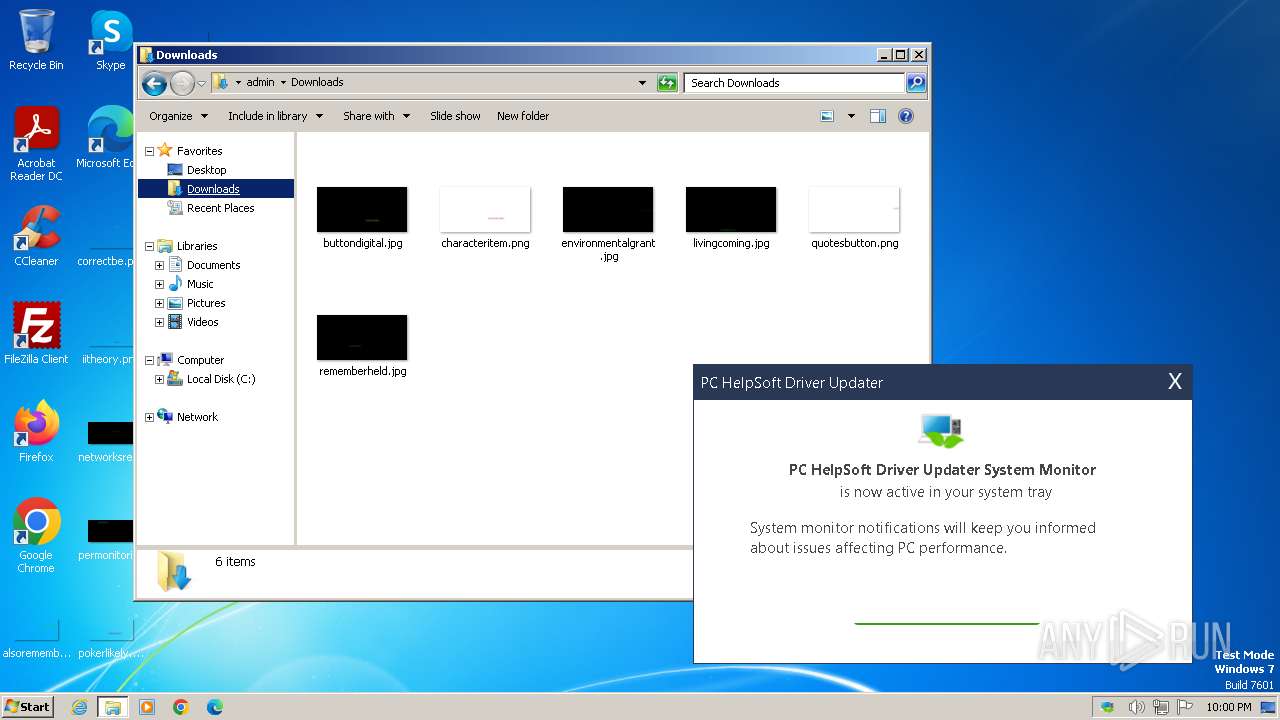Expand the Documents library node

(159, 265)
